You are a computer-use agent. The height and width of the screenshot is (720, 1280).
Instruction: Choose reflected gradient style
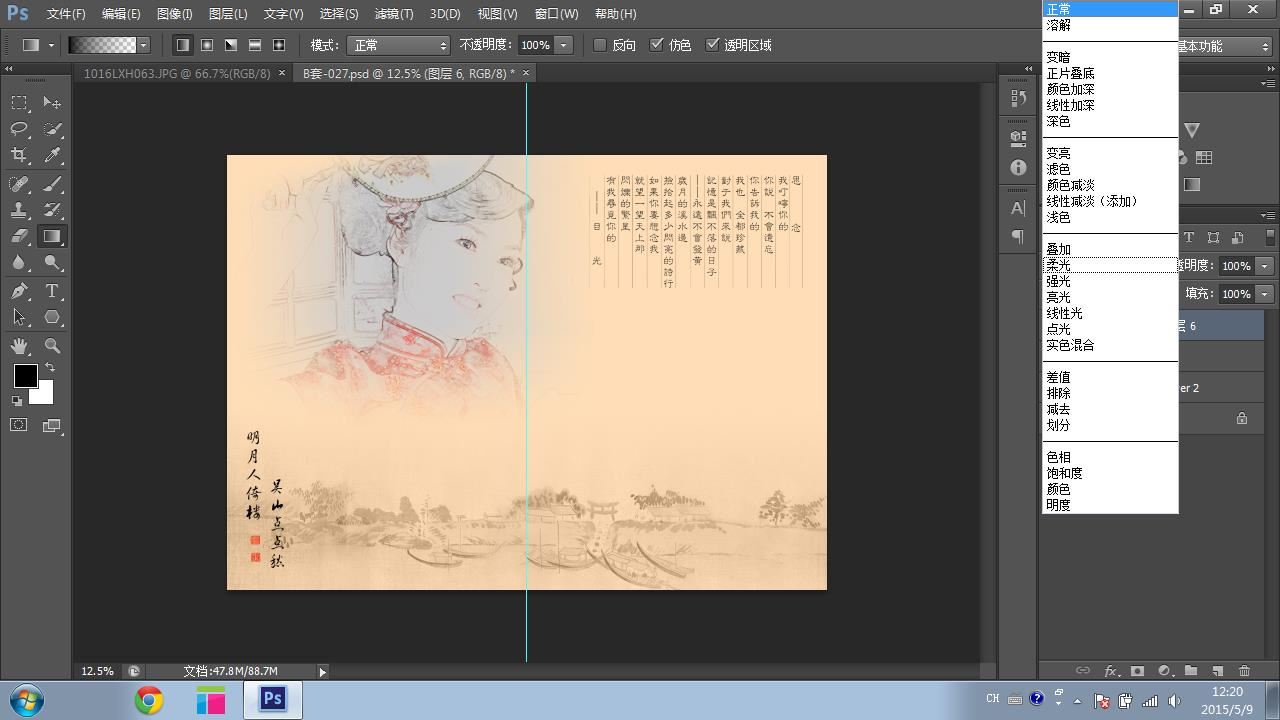pos(254,45)
